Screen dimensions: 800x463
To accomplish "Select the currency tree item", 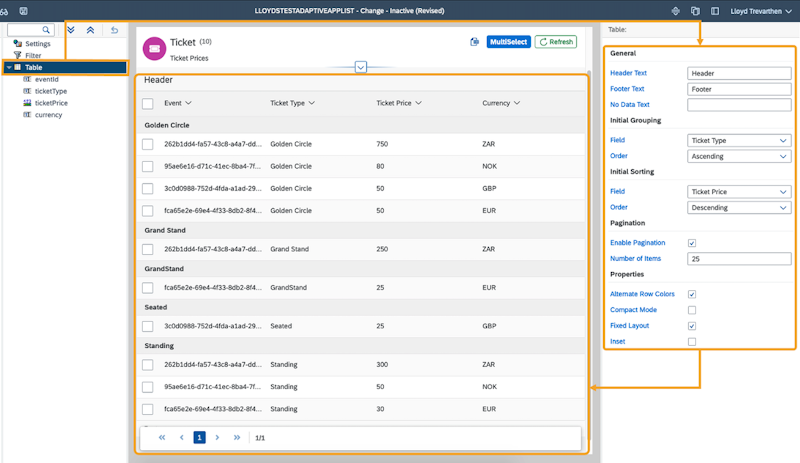I will (x=48, y=114).
